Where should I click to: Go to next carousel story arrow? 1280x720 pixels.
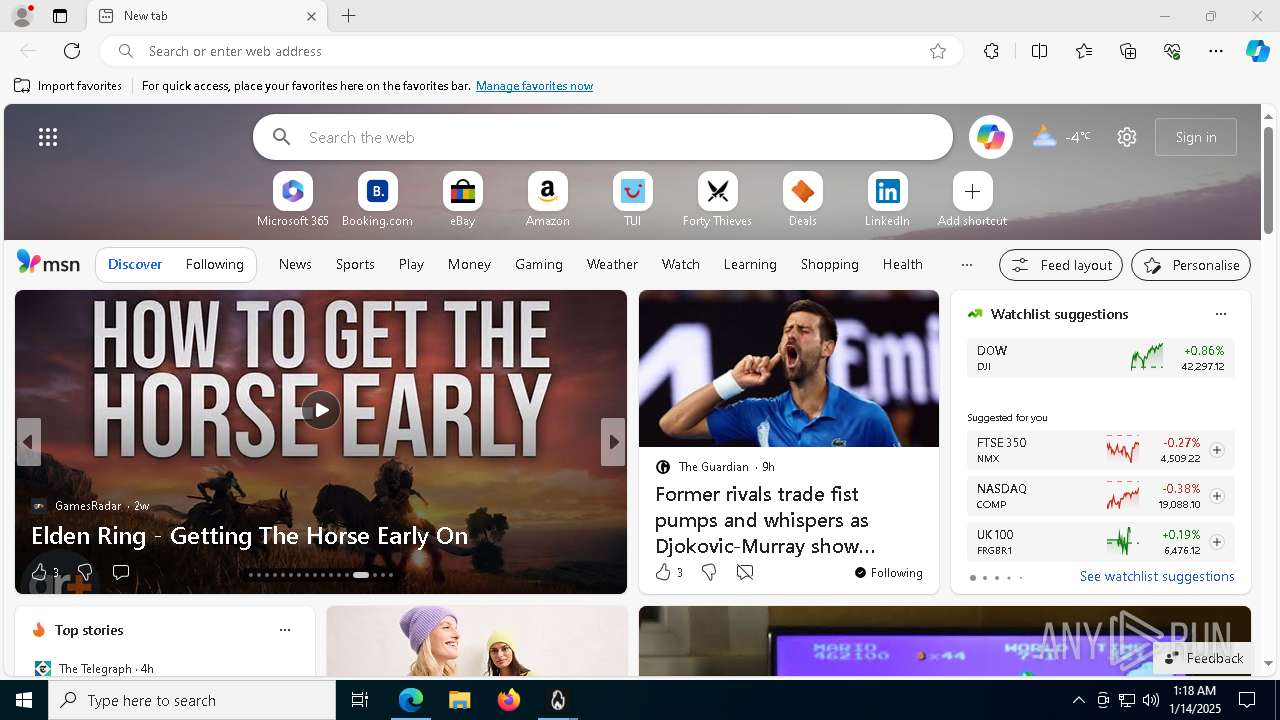pyautogui.click(x=613, y=442)
